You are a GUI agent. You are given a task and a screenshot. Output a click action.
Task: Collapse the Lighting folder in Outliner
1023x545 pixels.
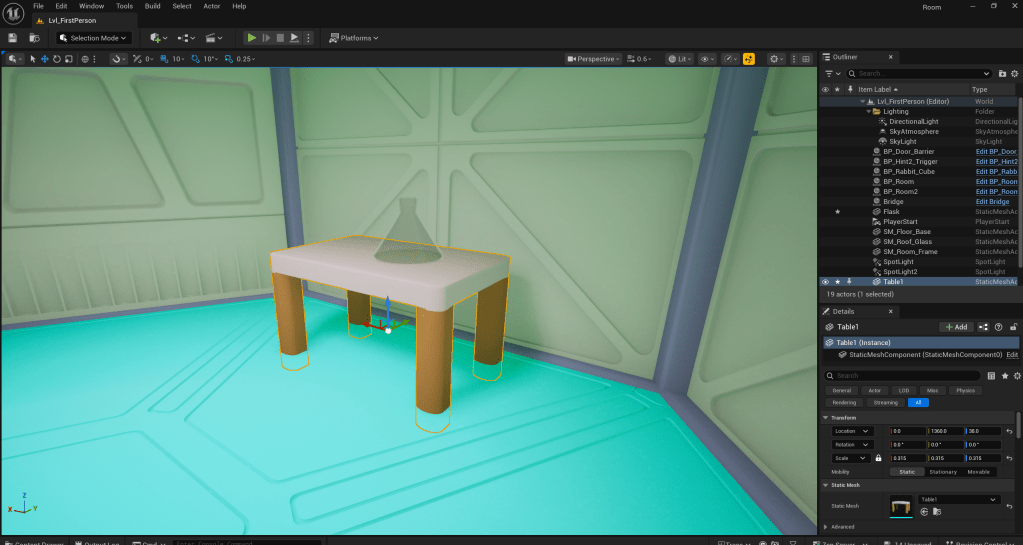point(866,112)
